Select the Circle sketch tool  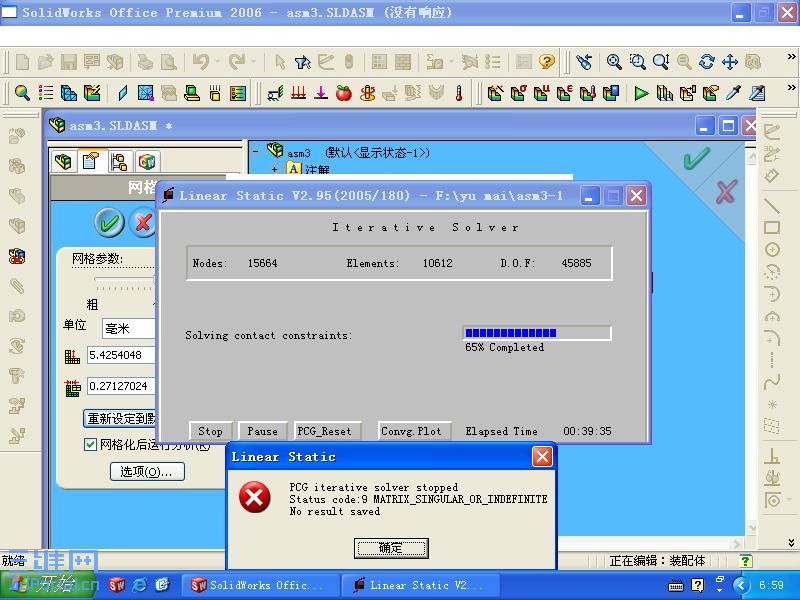point(772,249)
